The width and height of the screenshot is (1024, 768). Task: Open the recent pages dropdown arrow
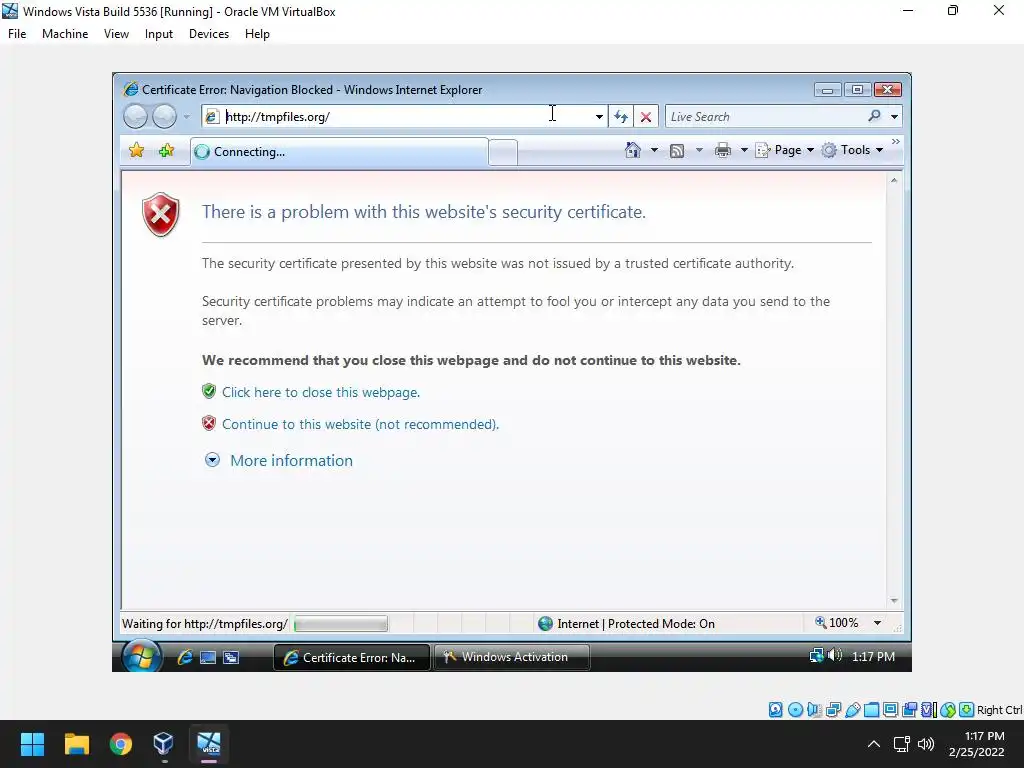point(186,117)
